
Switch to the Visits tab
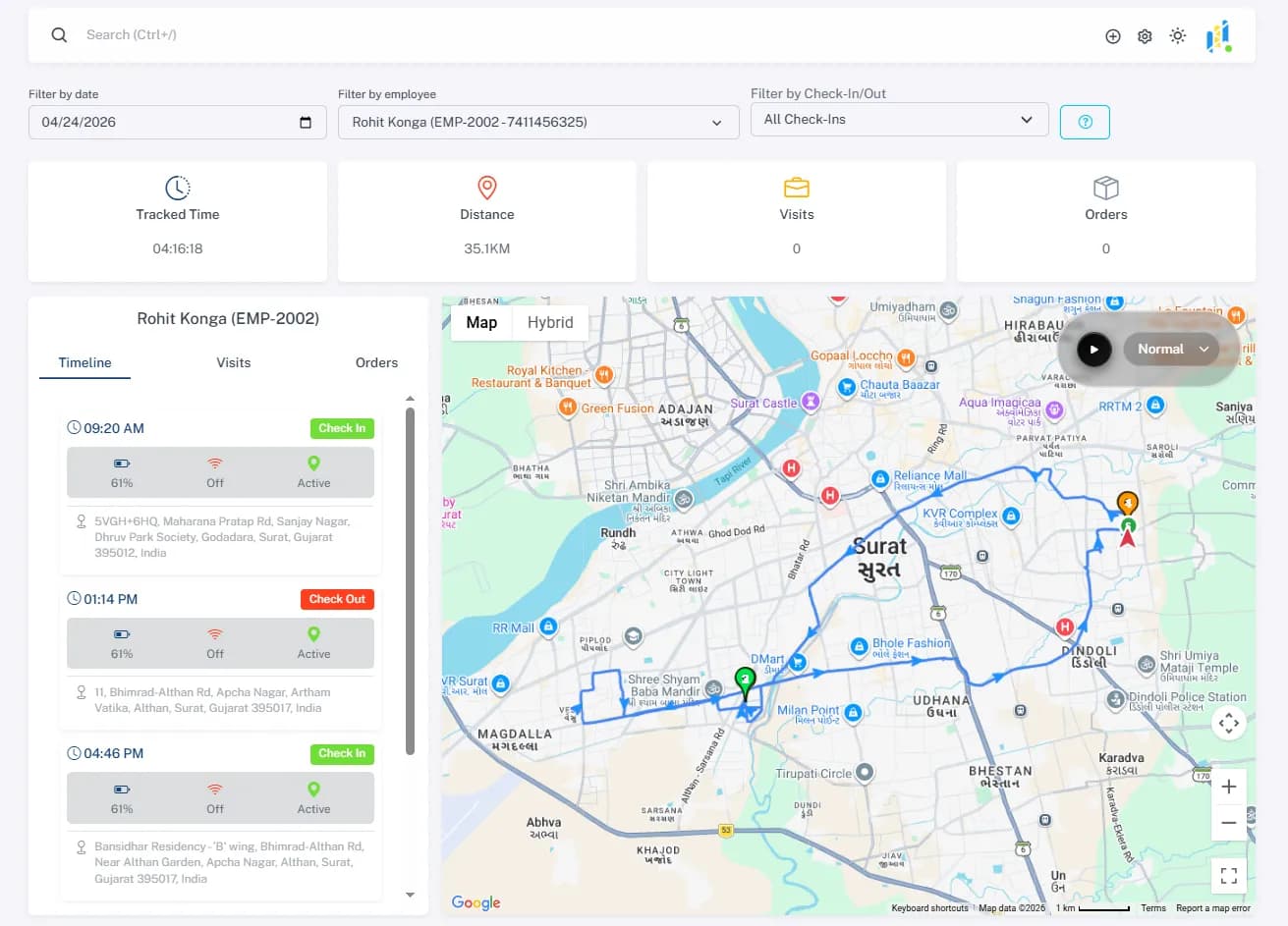pyautogui.click(x=234, y=363)
